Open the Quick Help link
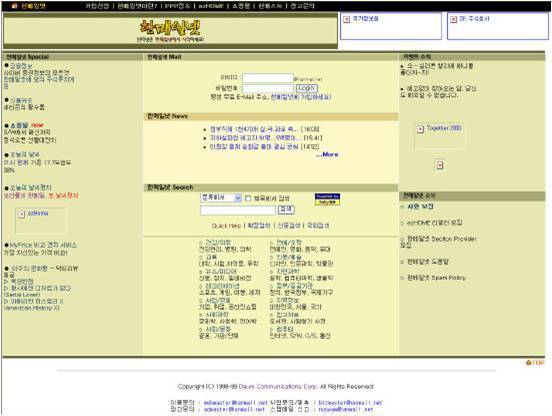This screenshot has height=416, width=552. pyautogui.click(x=226, y=226)
